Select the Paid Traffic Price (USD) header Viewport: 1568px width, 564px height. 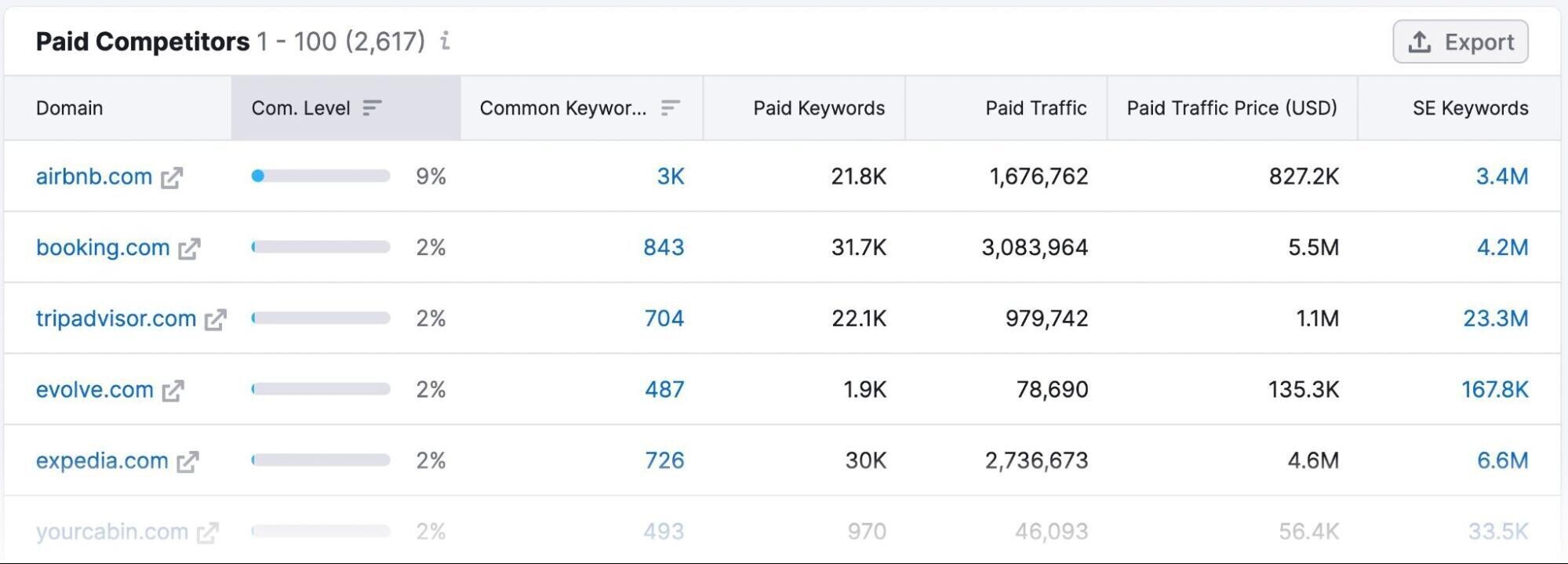click(1232, 108)
